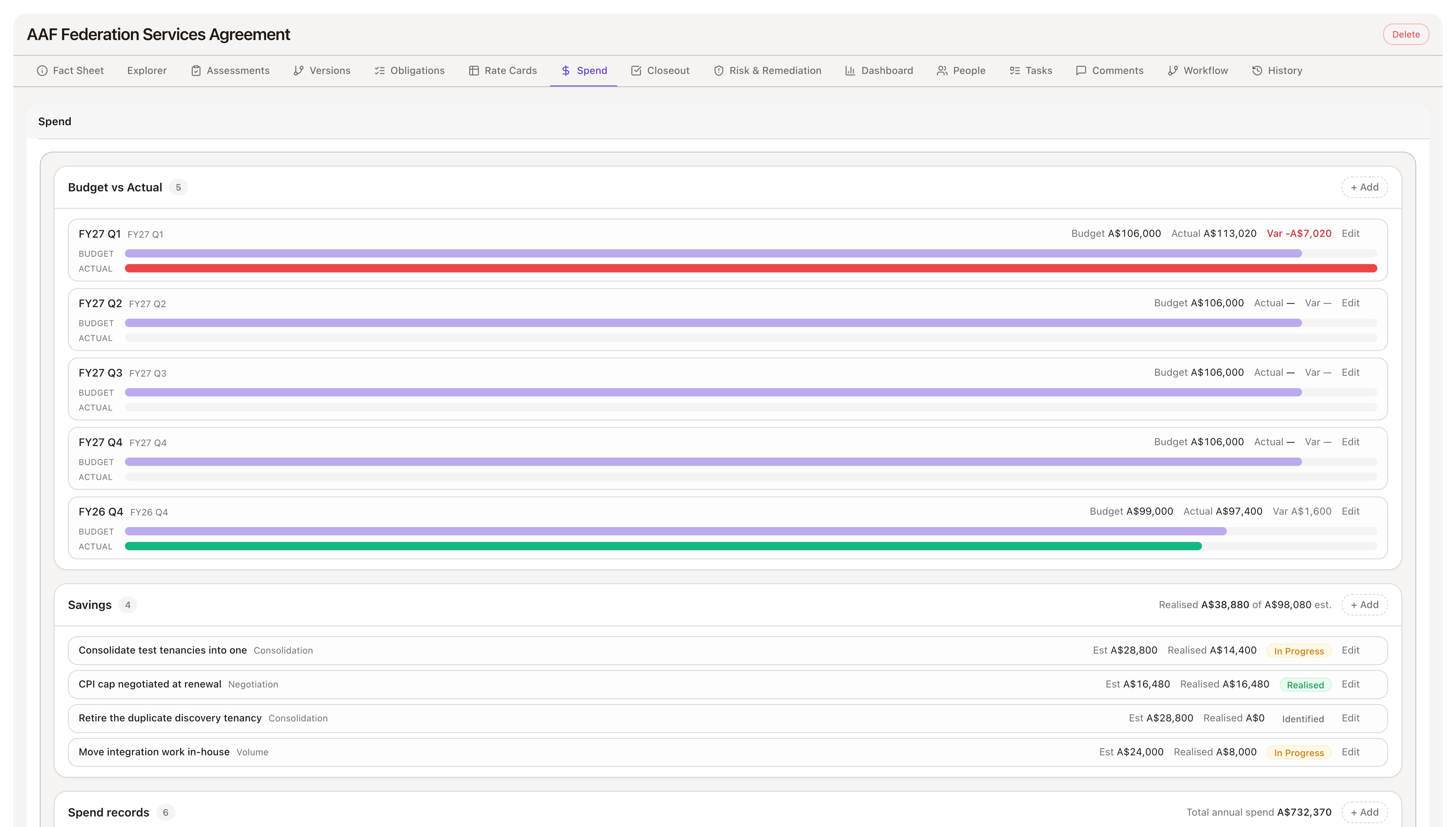Switch to the Explorer tab
This screenshot has width=1456, height=827.
(x=146, y=70)
